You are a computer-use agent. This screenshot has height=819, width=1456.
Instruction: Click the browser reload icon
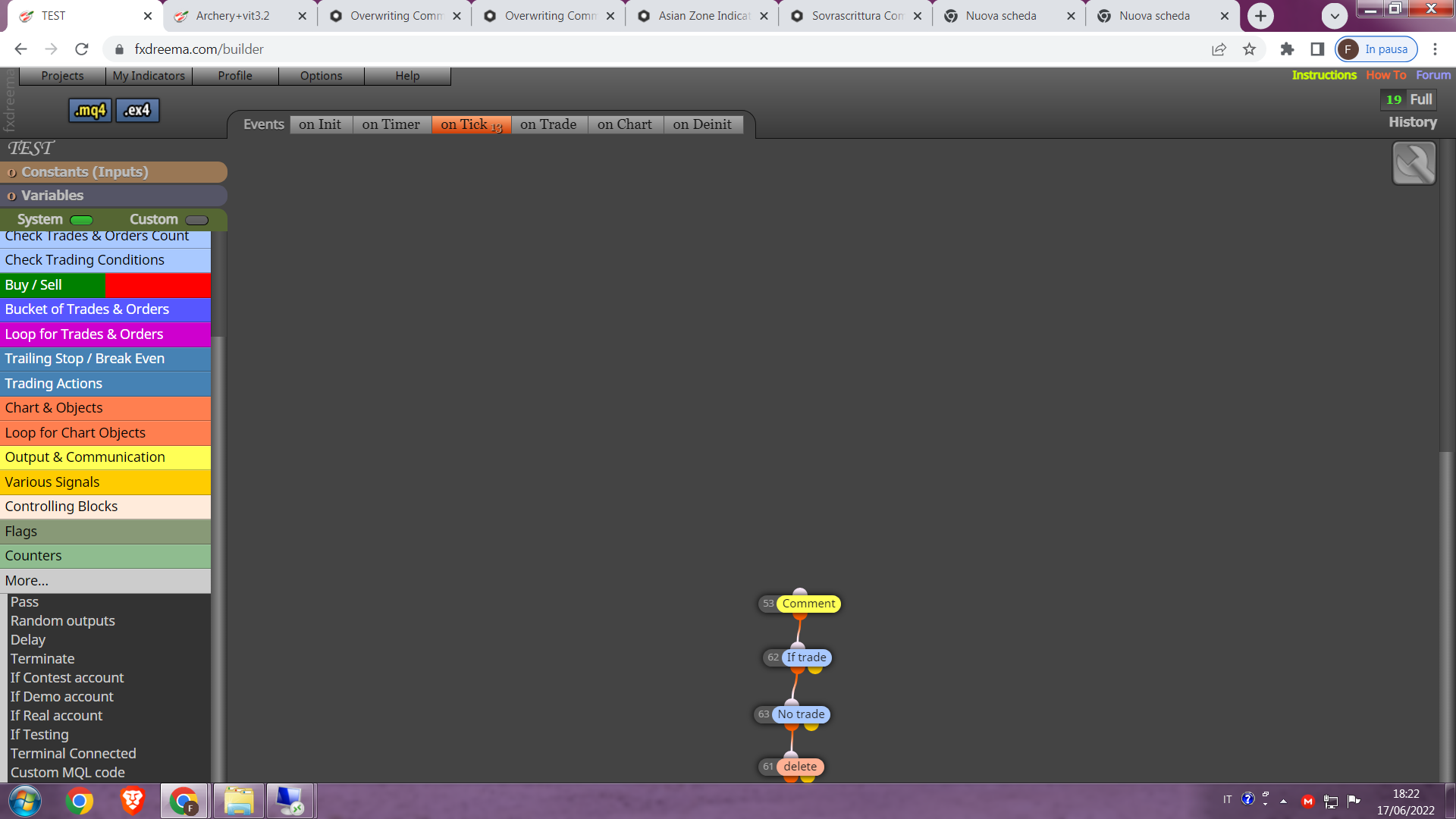coord(82,49)
